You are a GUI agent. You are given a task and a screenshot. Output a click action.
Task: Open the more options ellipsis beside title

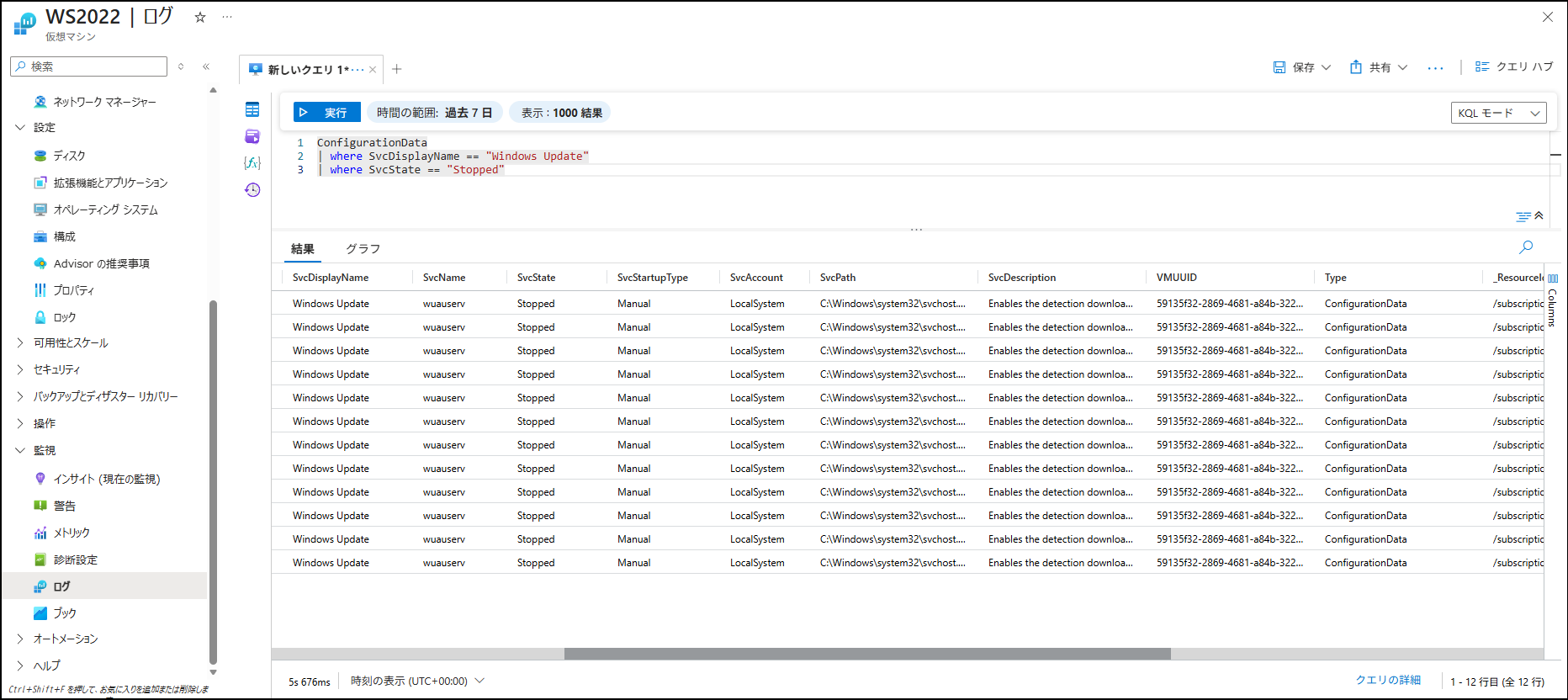tap(227, 18)
